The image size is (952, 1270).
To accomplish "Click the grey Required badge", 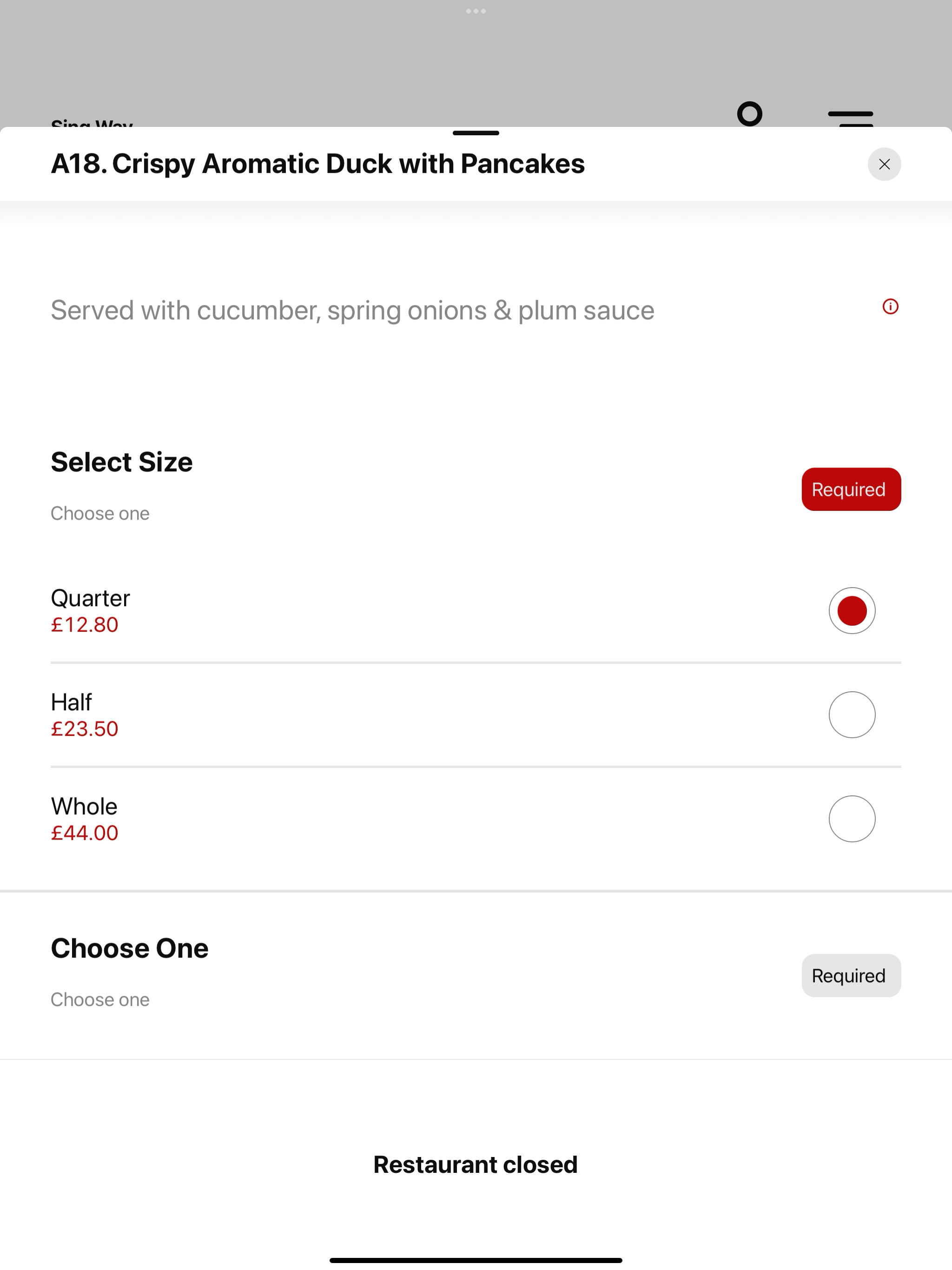I will pos(851,975).
